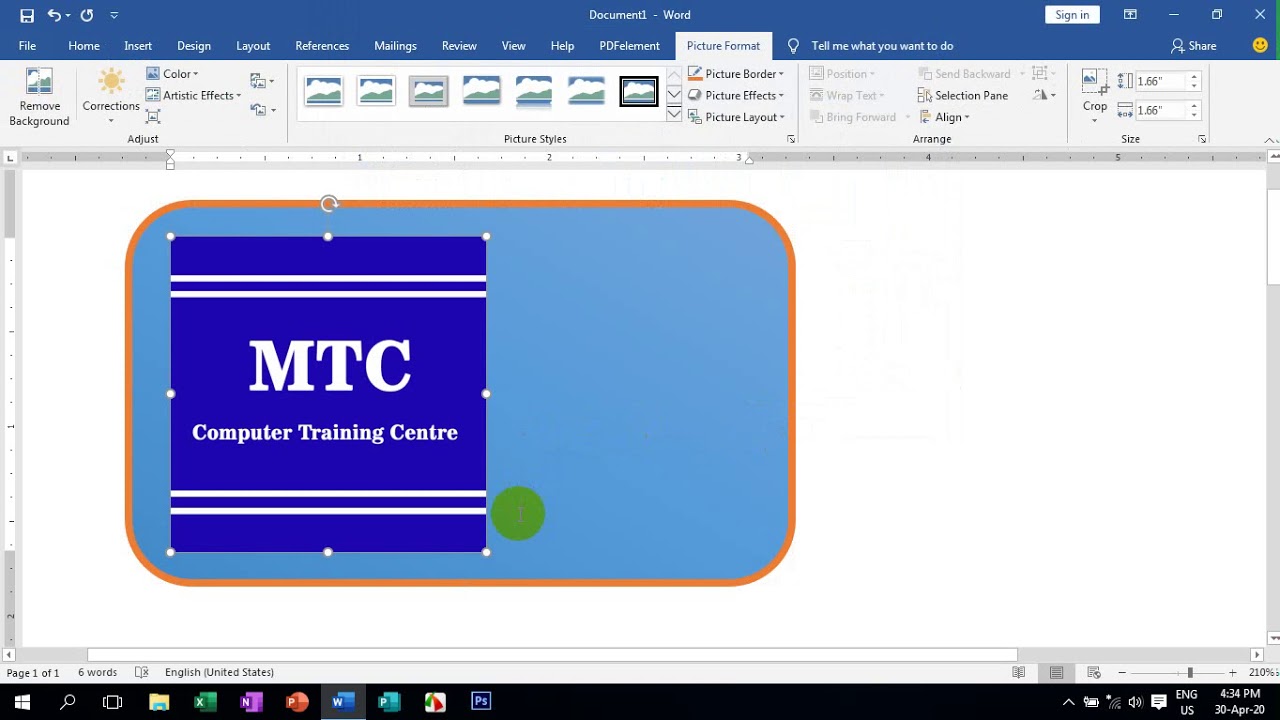Click the Crop tool icon
This screenshot has height=720, width=1280.
pyautogui.click(x=1095, y=82)
